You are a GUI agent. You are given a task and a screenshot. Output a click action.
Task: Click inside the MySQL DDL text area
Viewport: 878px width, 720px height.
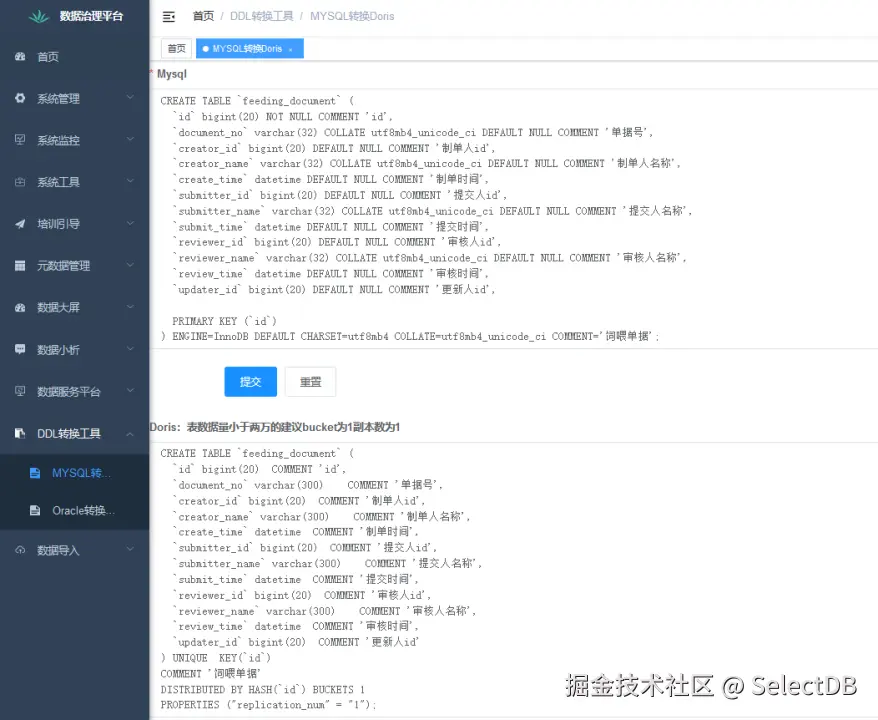500,220
